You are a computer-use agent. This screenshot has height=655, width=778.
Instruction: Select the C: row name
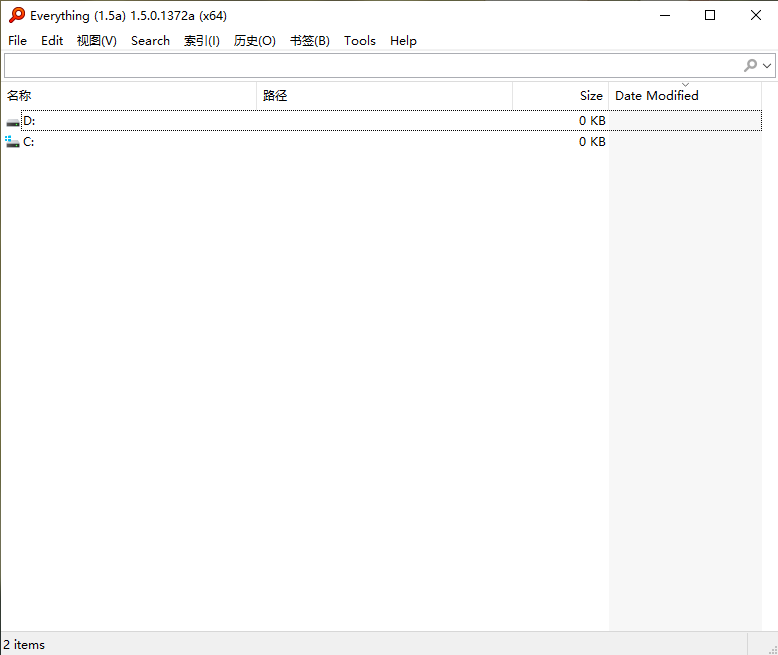point(29,142)
